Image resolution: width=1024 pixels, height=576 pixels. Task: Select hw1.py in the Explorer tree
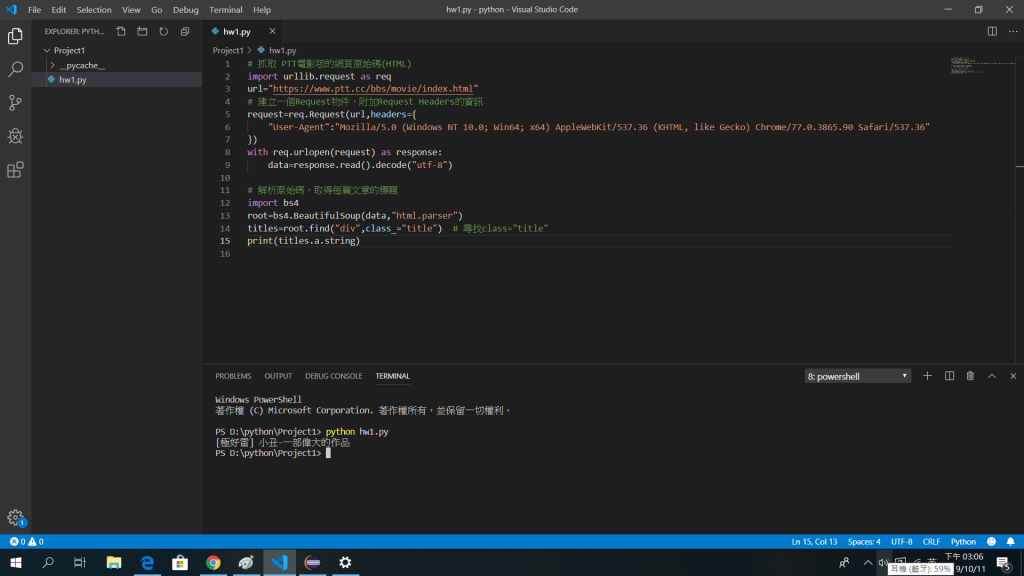click(117, 80)
